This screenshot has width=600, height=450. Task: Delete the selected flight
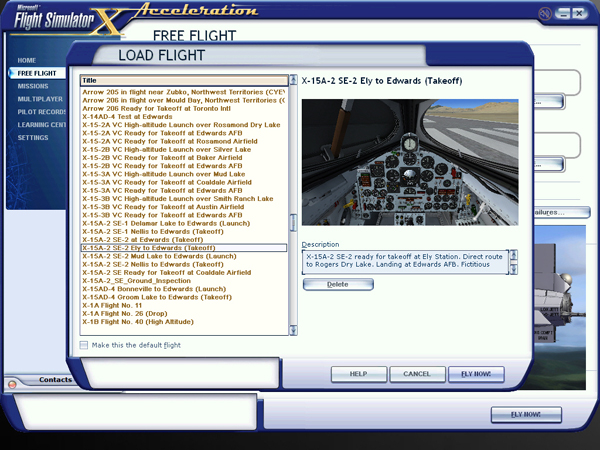pyautogui.click(x=338, y=284)
